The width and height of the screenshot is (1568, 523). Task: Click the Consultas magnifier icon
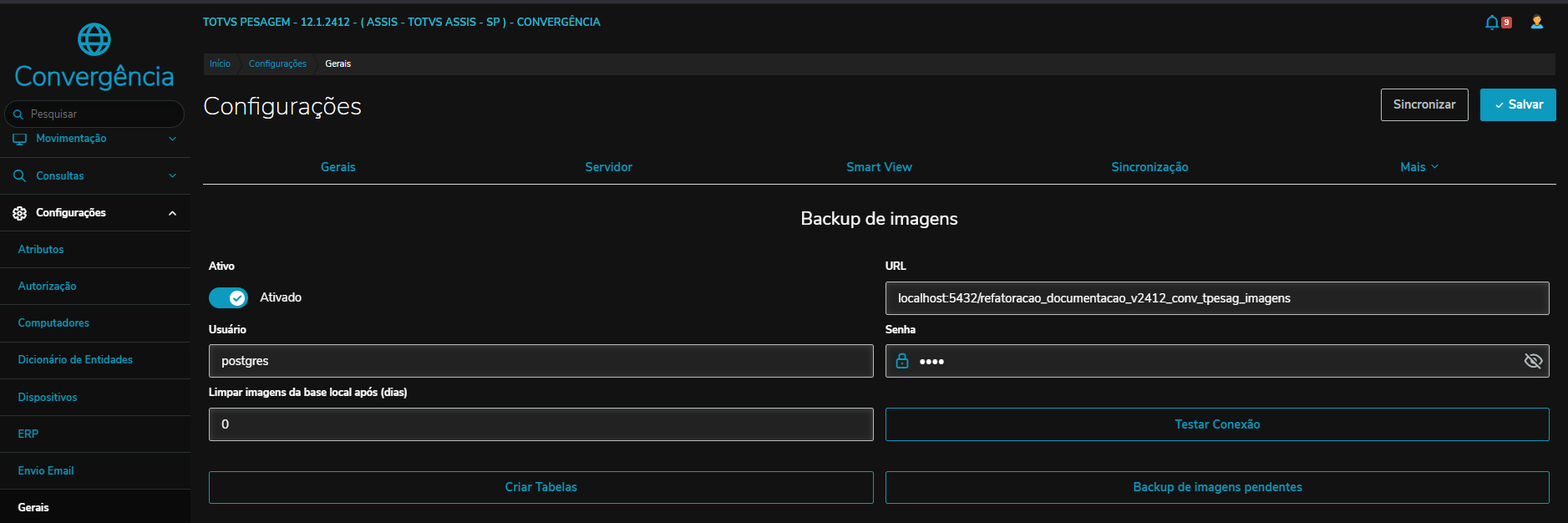pos(19,176)
